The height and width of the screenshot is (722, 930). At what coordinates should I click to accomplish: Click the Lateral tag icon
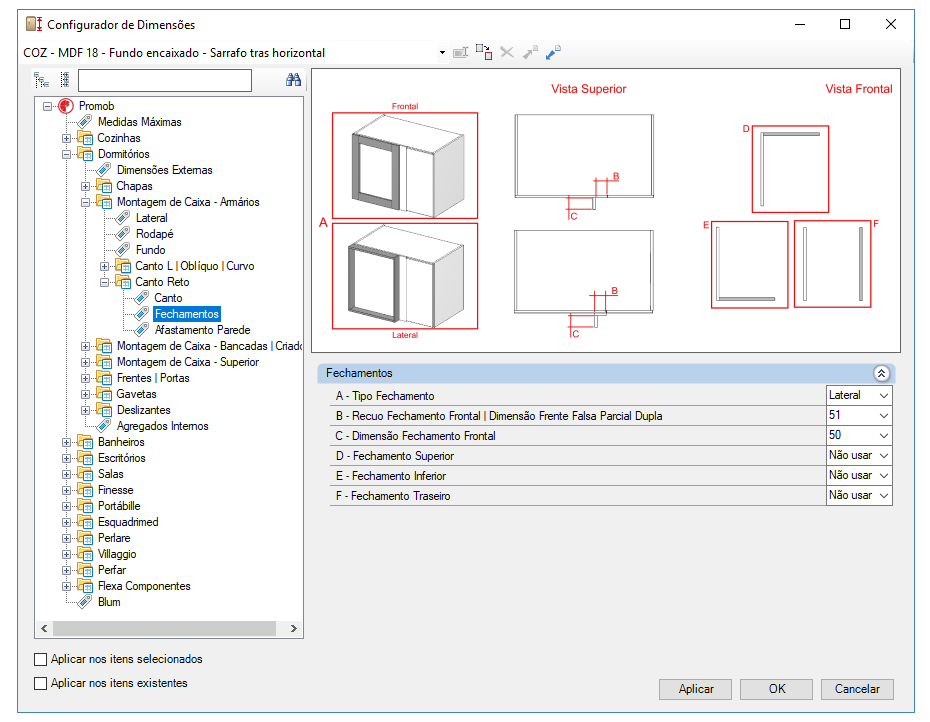pyautogui.click(x=123, y=218)
